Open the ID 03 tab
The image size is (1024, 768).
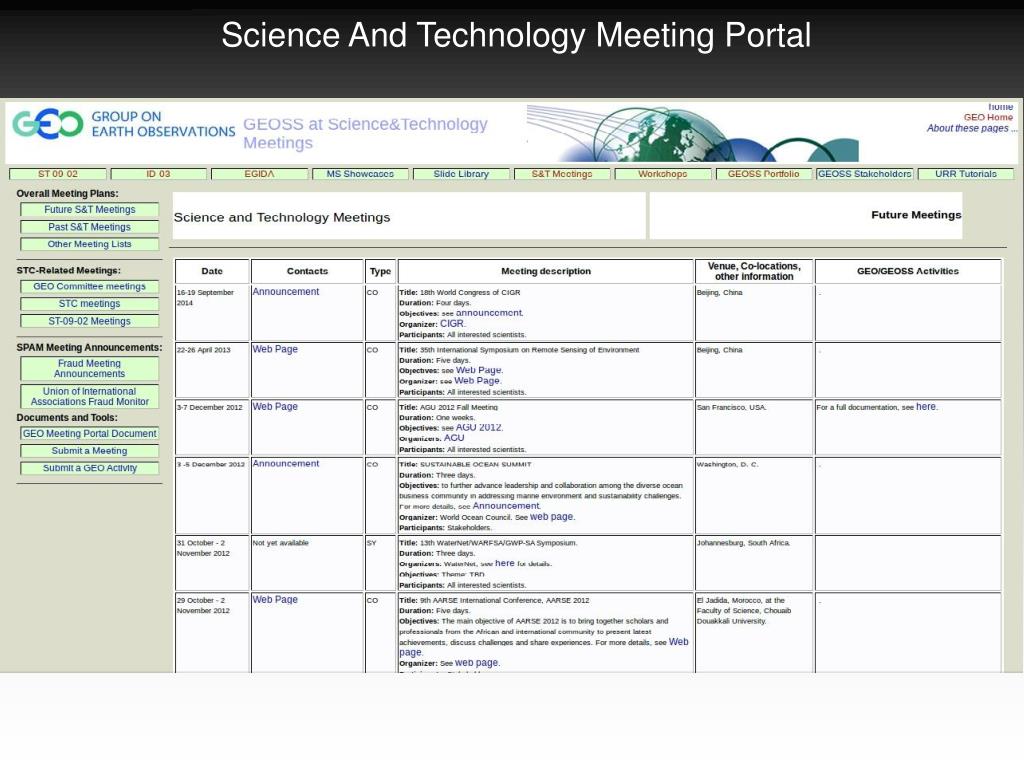(x=158, y=174)
